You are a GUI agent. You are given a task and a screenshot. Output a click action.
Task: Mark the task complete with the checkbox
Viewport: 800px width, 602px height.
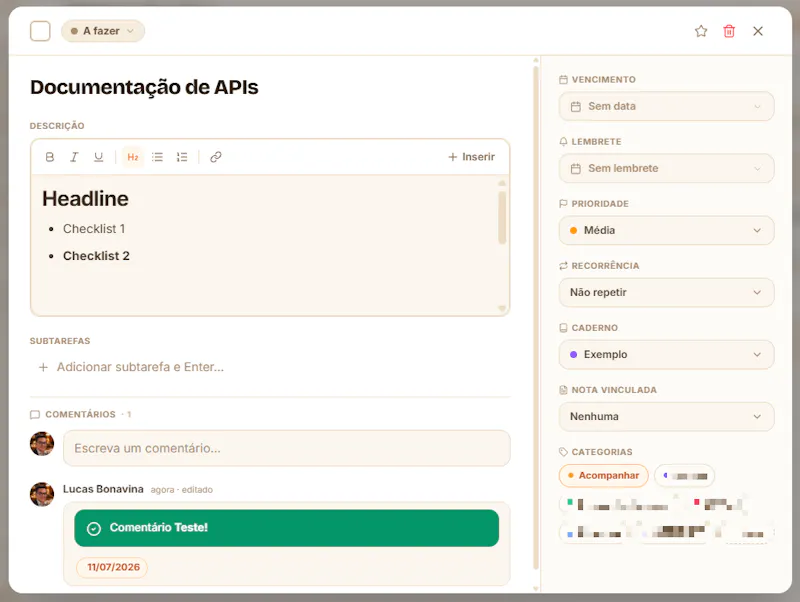click(x=40, y=31)
